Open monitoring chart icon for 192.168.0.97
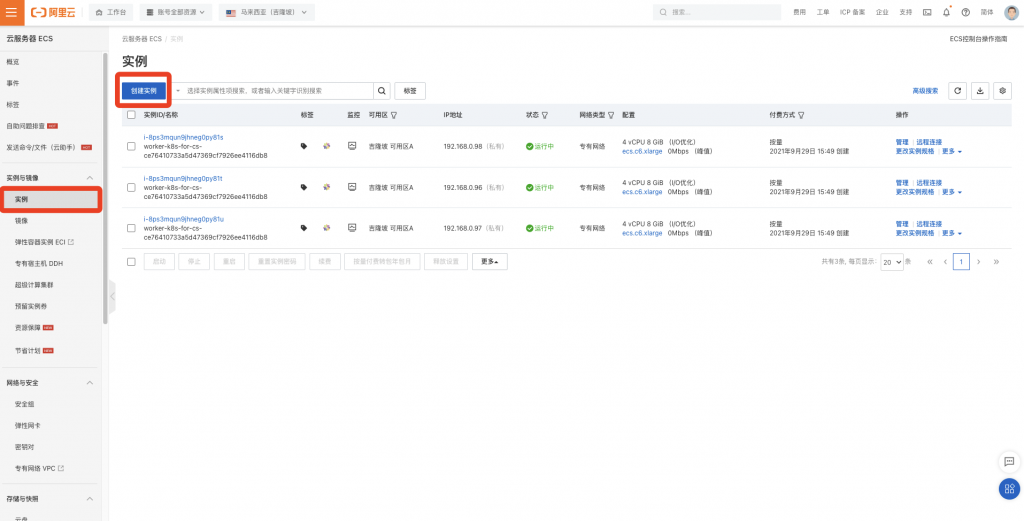This screenshot has height=521, width=1024. pos(352,227)
